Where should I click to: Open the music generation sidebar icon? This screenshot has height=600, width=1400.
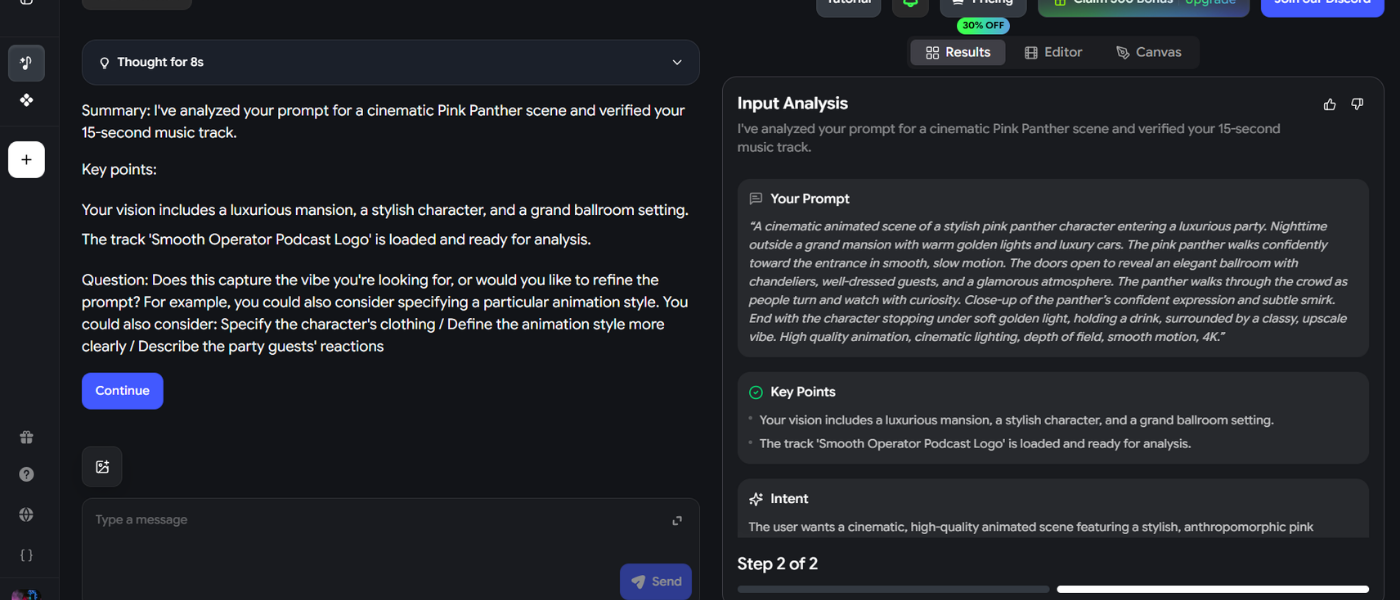[26, 63]
